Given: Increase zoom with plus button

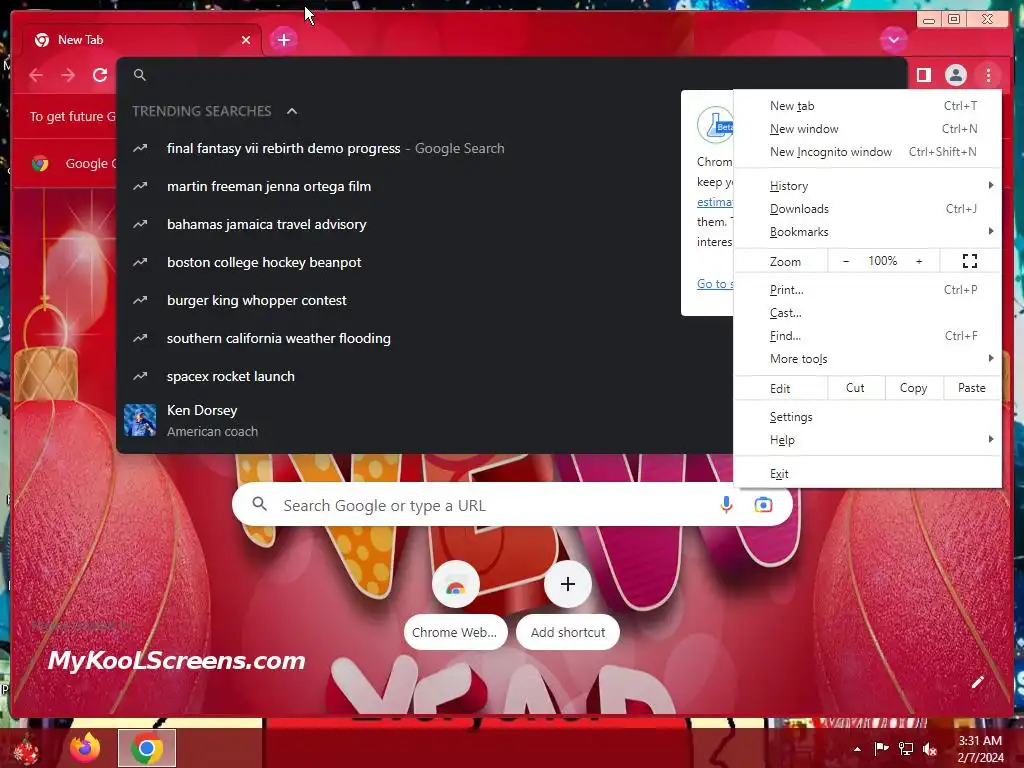Looking at the screenshot, I should tap(919, 261).
